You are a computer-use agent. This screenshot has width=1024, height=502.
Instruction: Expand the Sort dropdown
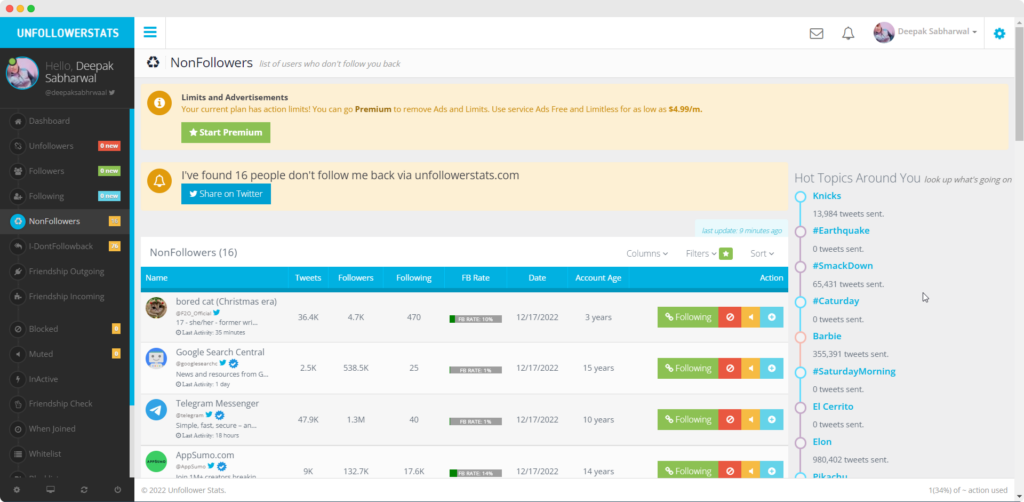click(x=762, y=253)
